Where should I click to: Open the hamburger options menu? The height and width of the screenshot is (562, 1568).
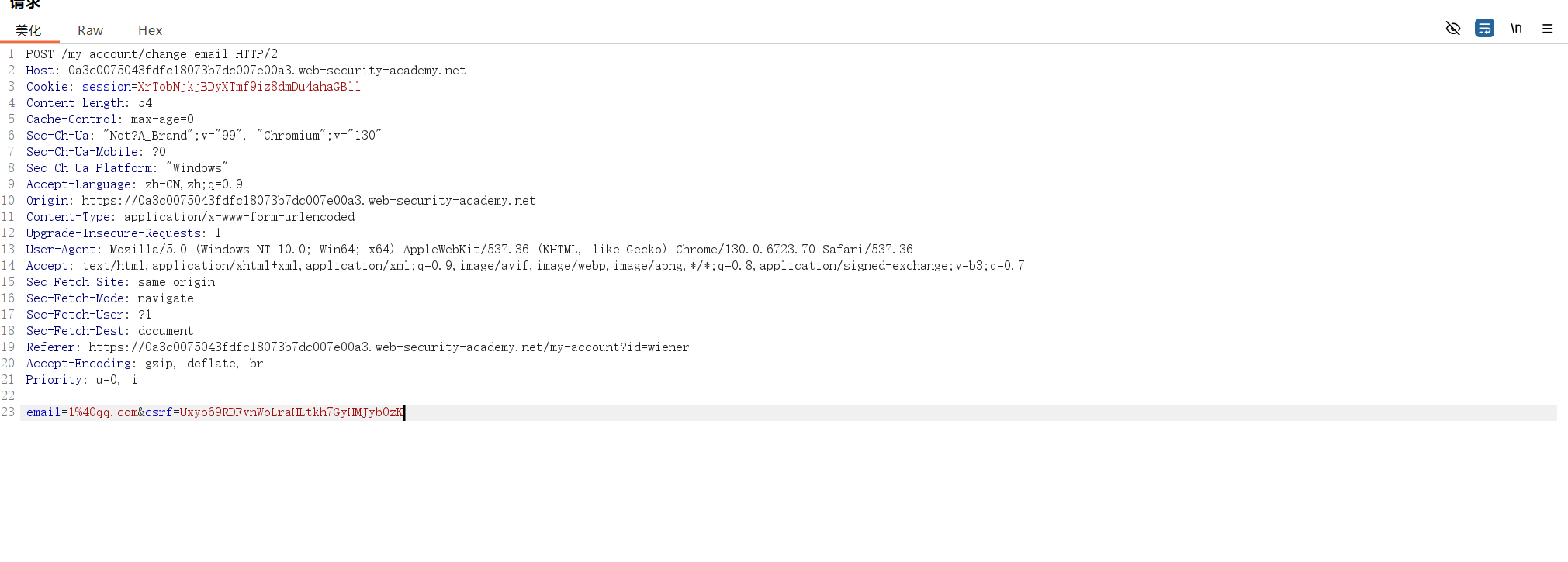point(1547,29)
